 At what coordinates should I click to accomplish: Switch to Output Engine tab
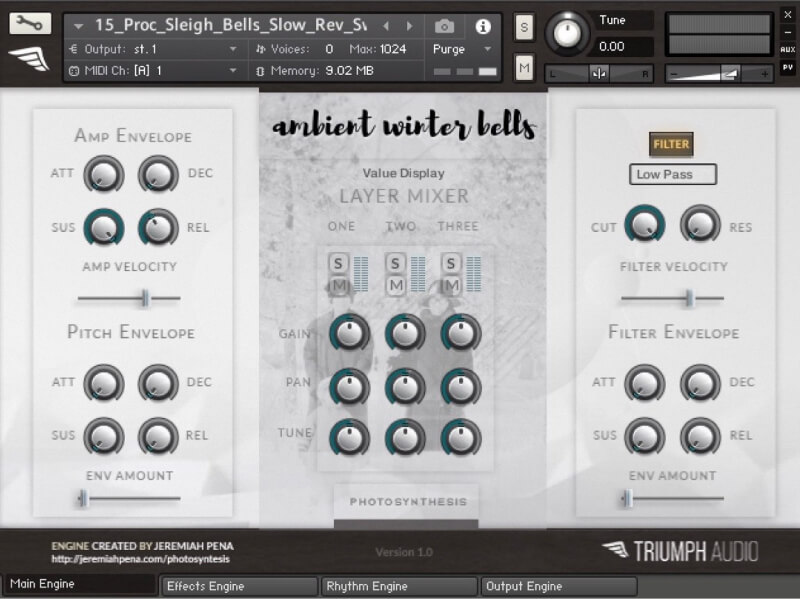(x=558, y=586)
